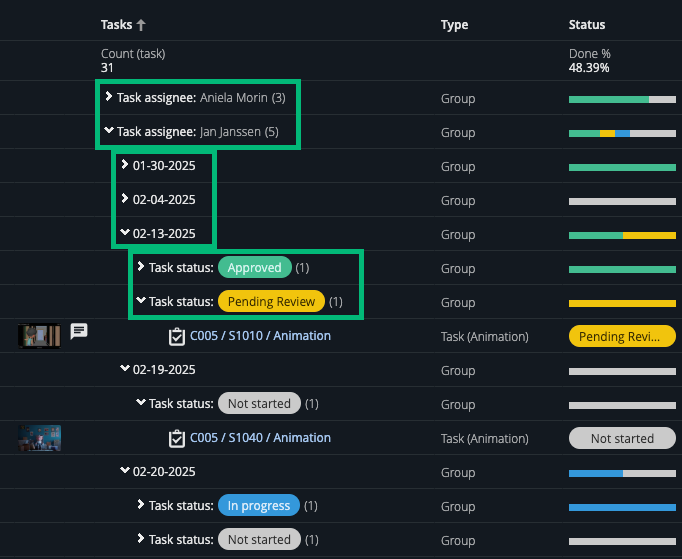Click Task (Animation) type for C005 / S1010
Image resolution: width=682 pixels, height=559 pixels.
coord(485,337)
